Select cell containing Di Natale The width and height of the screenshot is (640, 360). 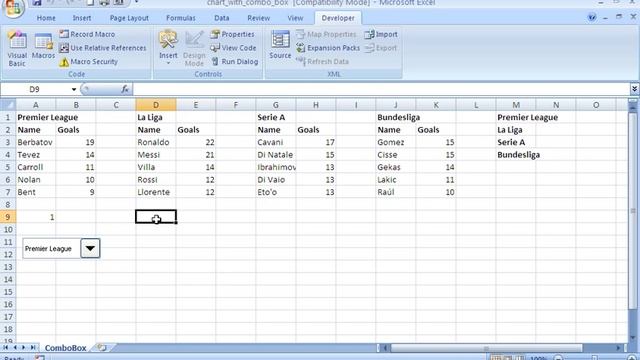pos(276,155)
